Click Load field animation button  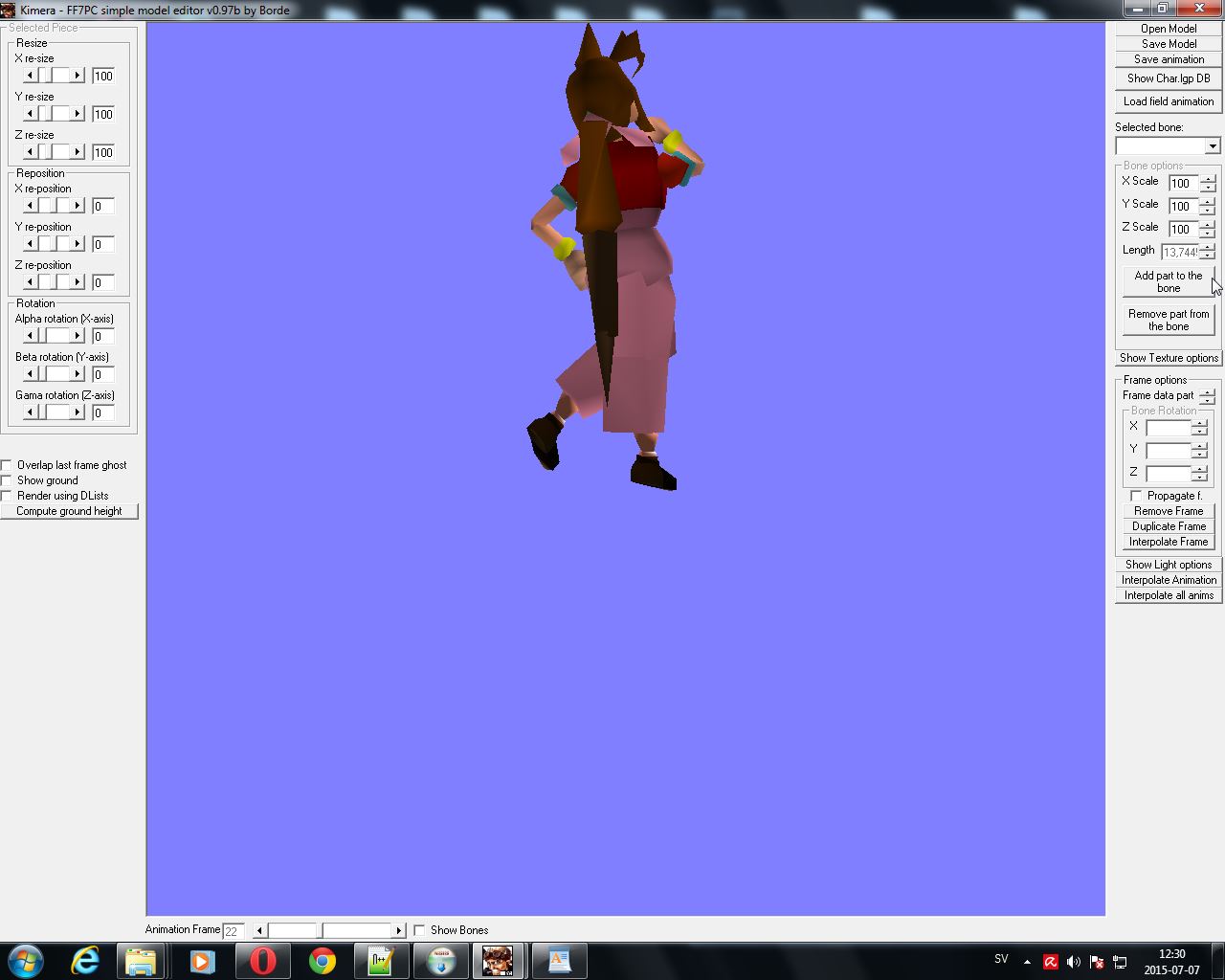(1169, 101)
